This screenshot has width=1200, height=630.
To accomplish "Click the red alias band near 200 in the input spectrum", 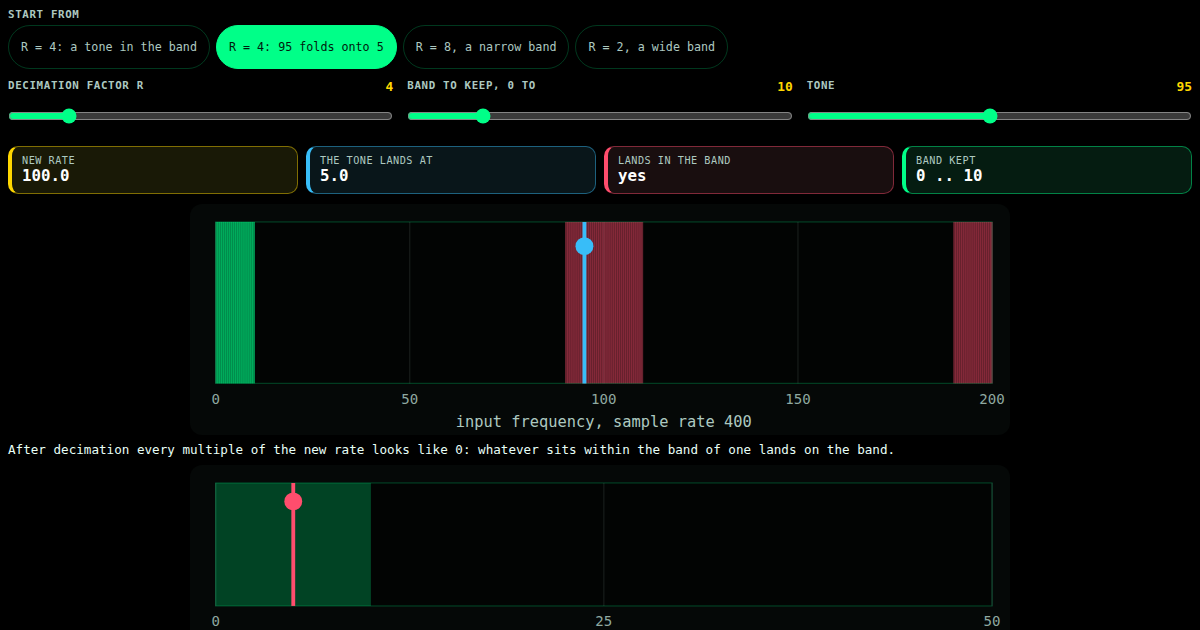I will coord(973,302).
